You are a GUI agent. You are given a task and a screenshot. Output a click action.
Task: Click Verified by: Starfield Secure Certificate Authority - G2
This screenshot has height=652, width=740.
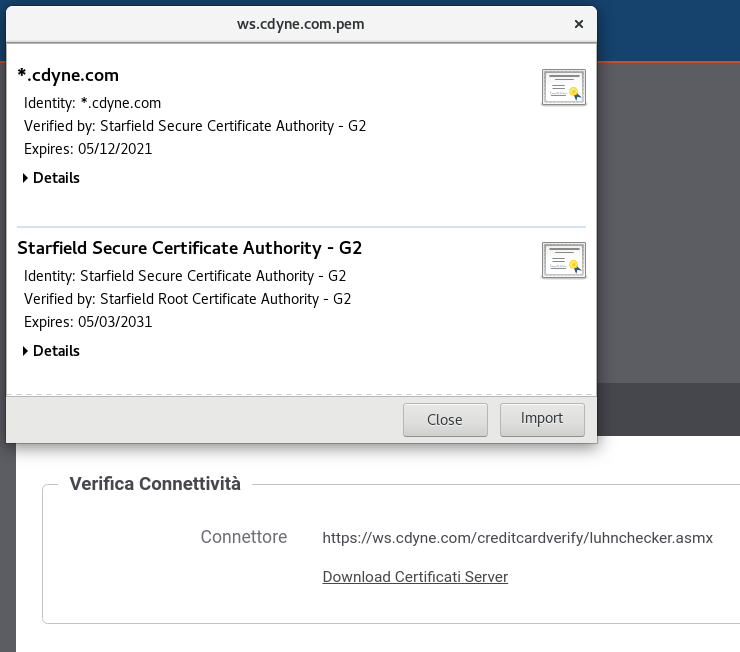click(195, 126)
